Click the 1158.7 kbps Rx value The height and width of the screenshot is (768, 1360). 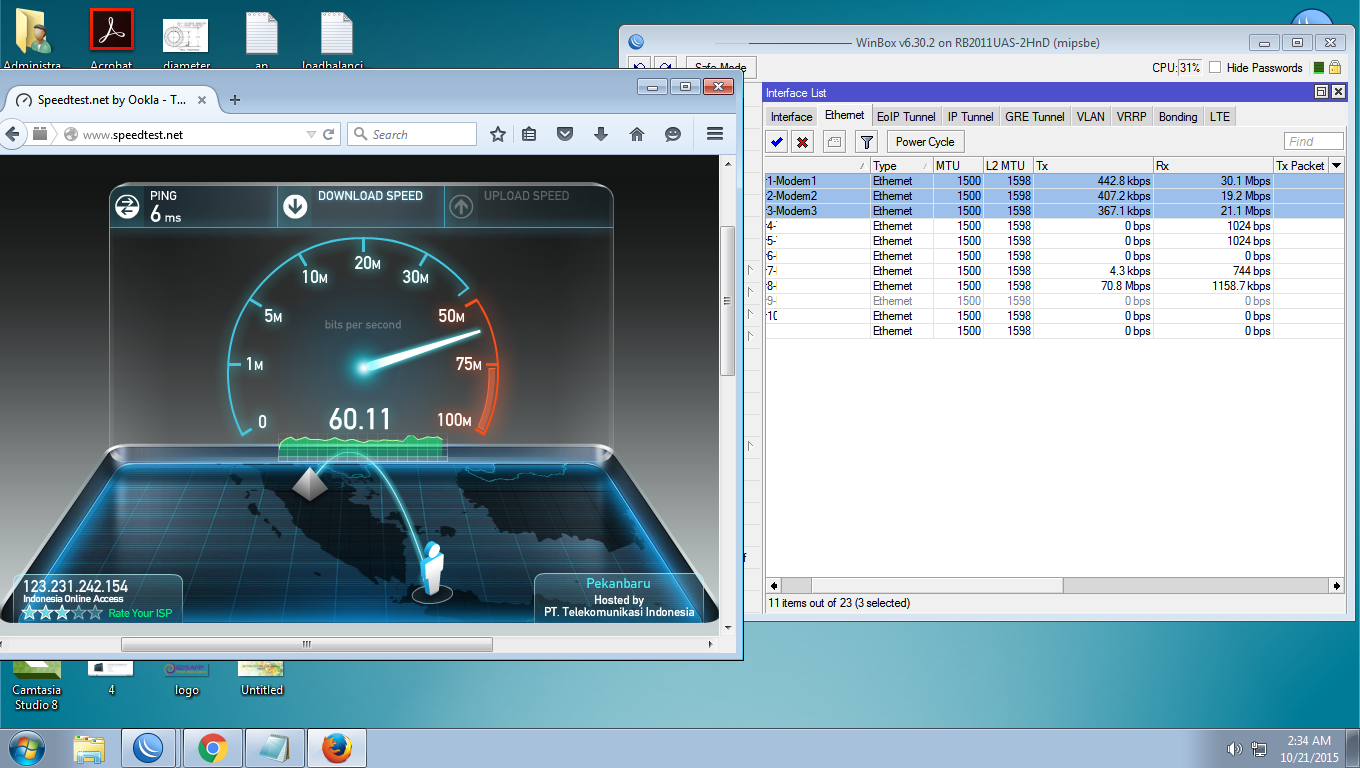[1241, 286]
